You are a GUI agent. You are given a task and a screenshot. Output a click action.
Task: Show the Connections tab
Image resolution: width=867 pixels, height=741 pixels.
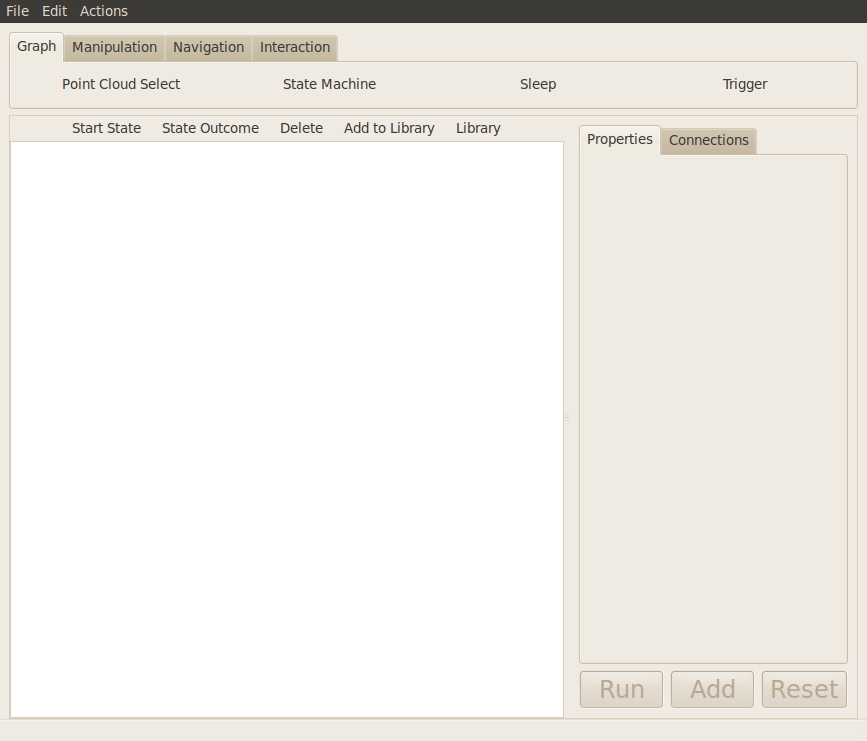[x=708, y=141]
